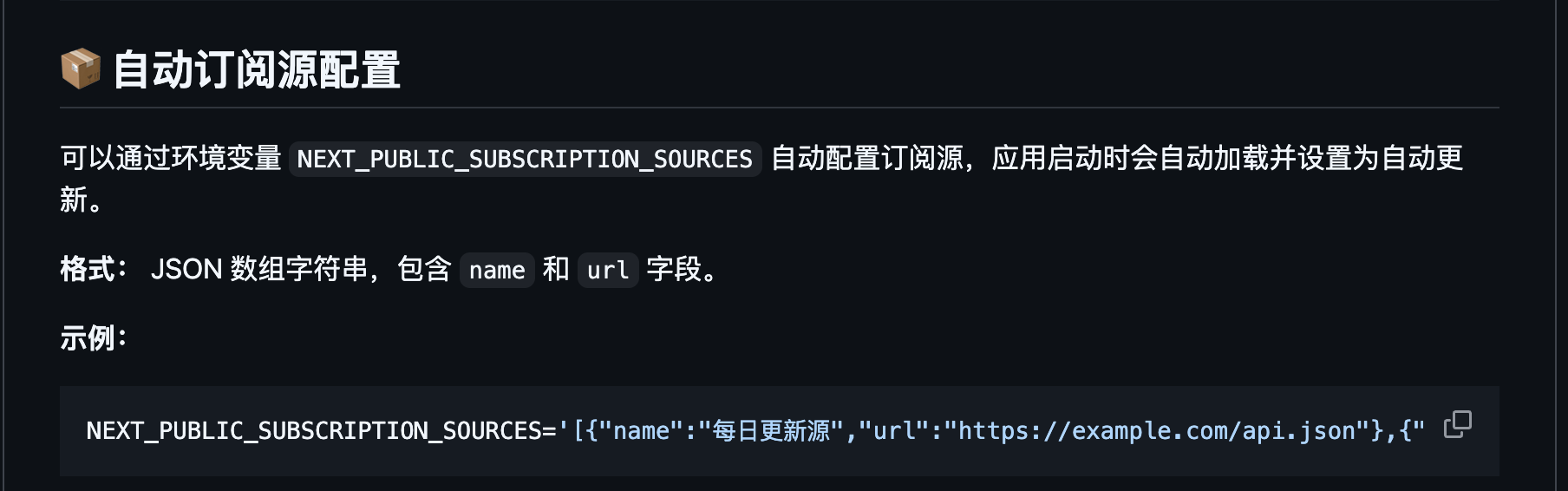Click the 每日更新源 string in the code block

point(771,431)
